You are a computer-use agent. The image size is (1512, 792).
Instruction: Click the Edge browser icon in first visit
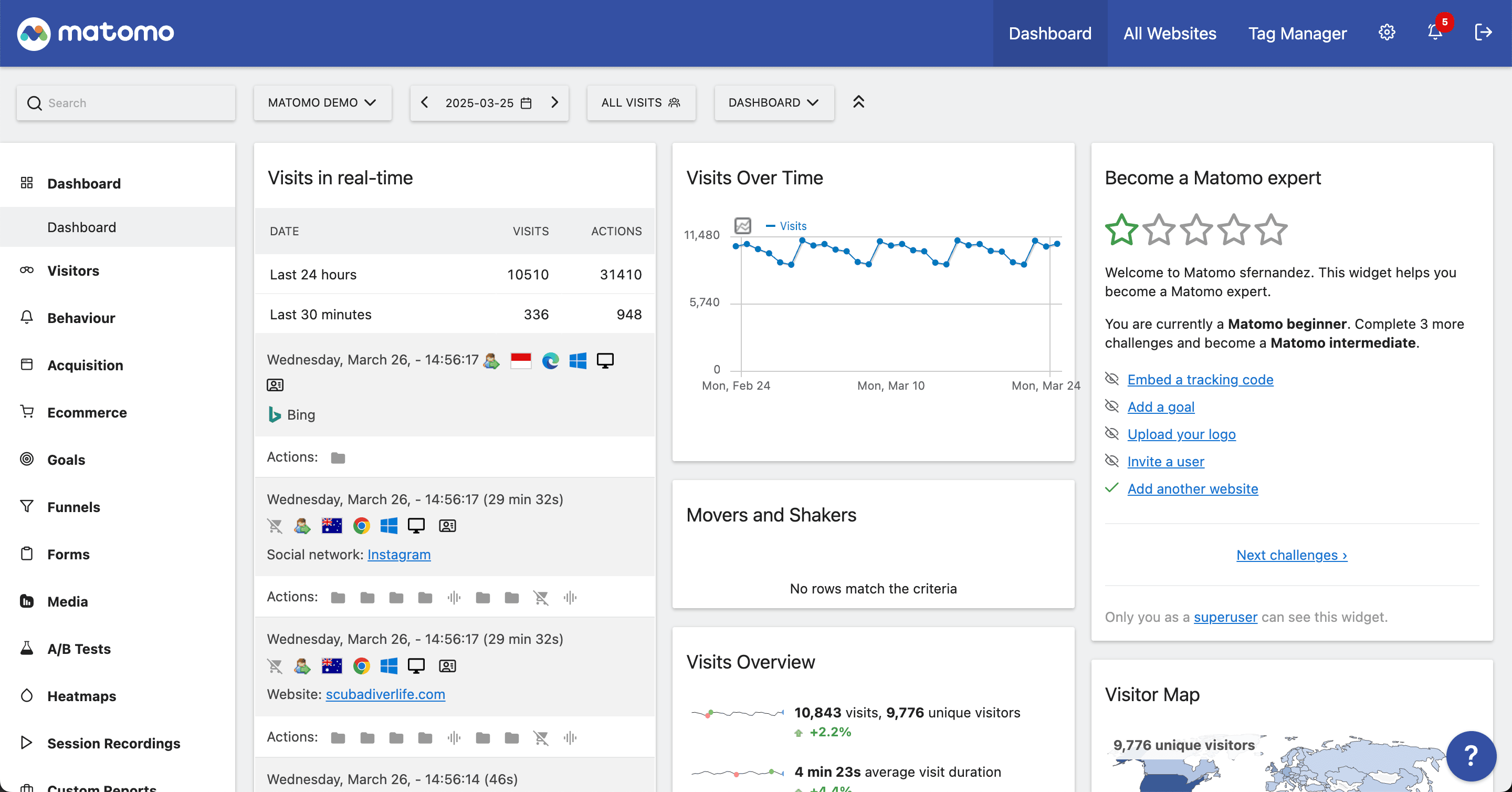[x=550, y=360]
